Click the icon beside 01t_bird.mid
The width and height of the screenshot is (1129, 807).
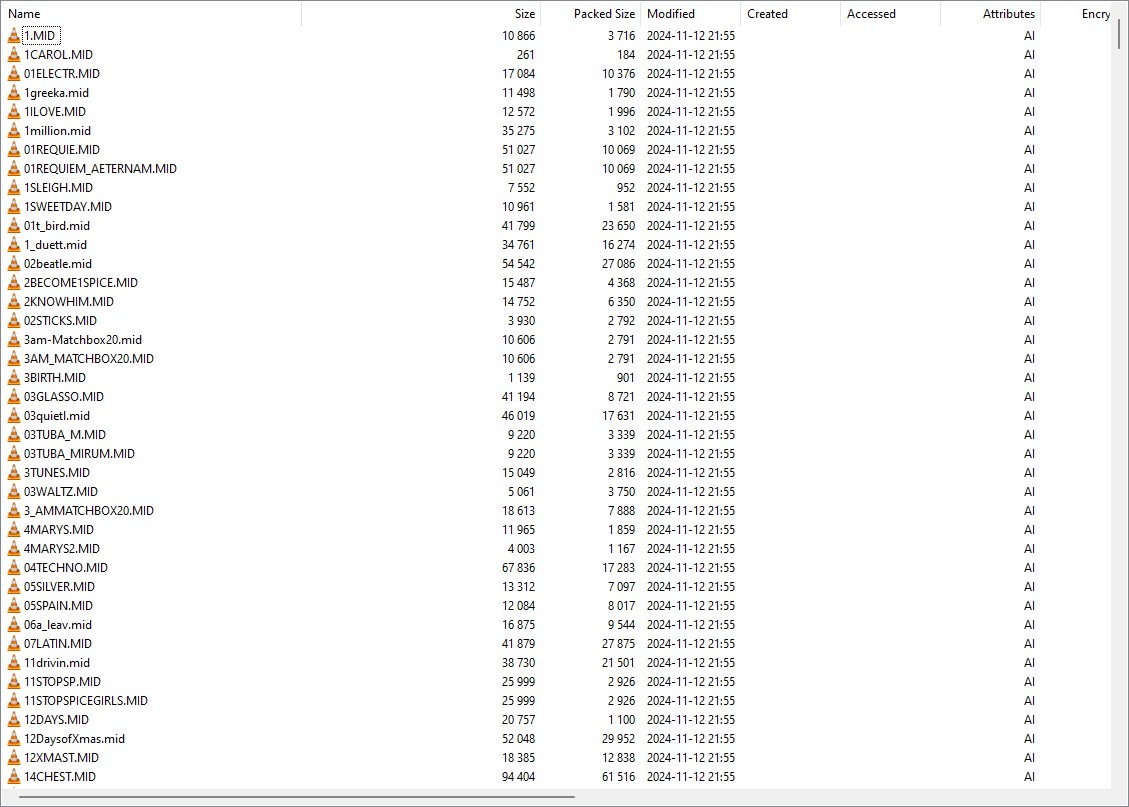pyautogui.click(x=14, y=226)
